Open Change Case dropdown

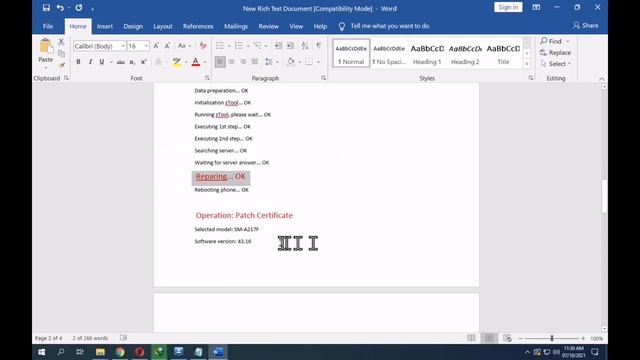point(184,46)
